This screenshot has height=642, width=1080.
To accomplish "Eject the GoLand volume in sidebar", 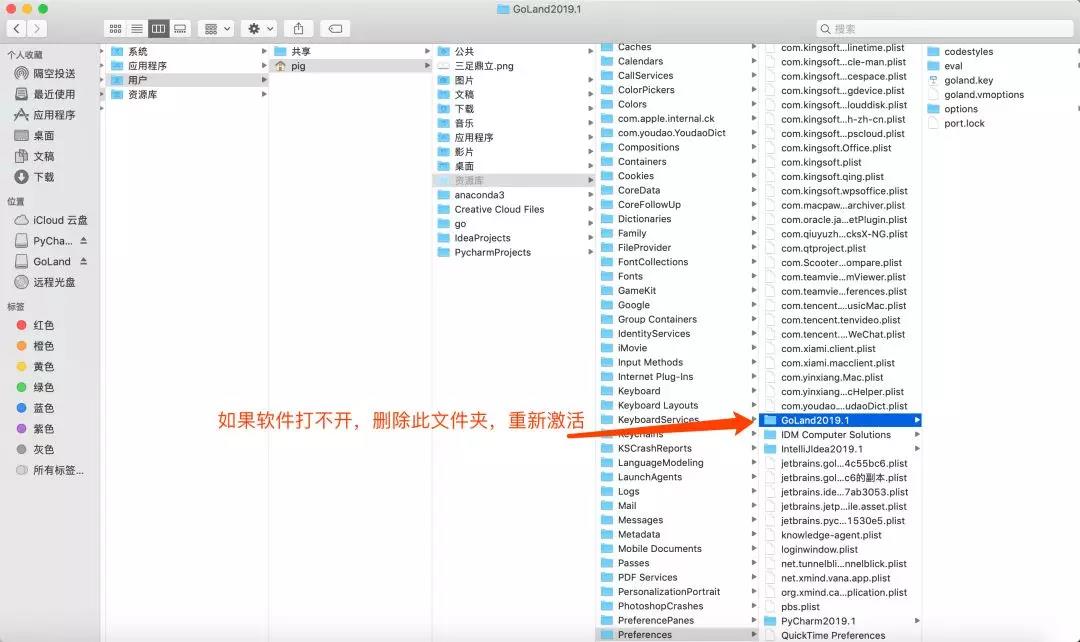I will (x=84, y=262).
